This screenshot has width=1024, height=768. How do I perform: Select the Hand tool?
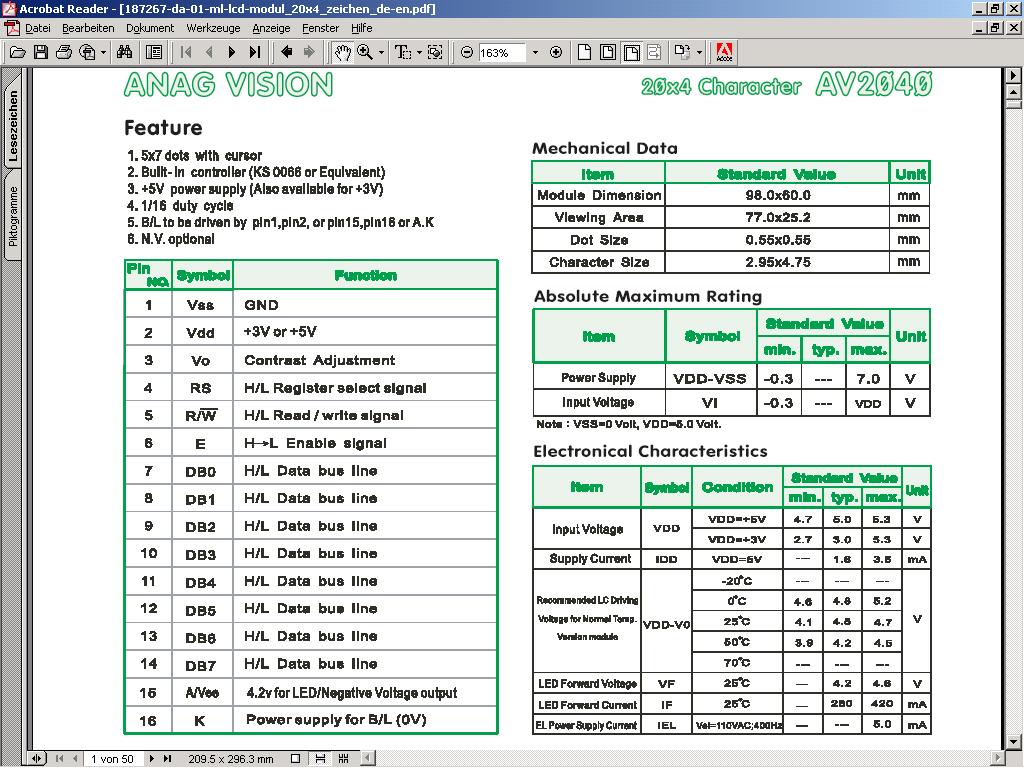pyautogui.click(x=343, y=52)
